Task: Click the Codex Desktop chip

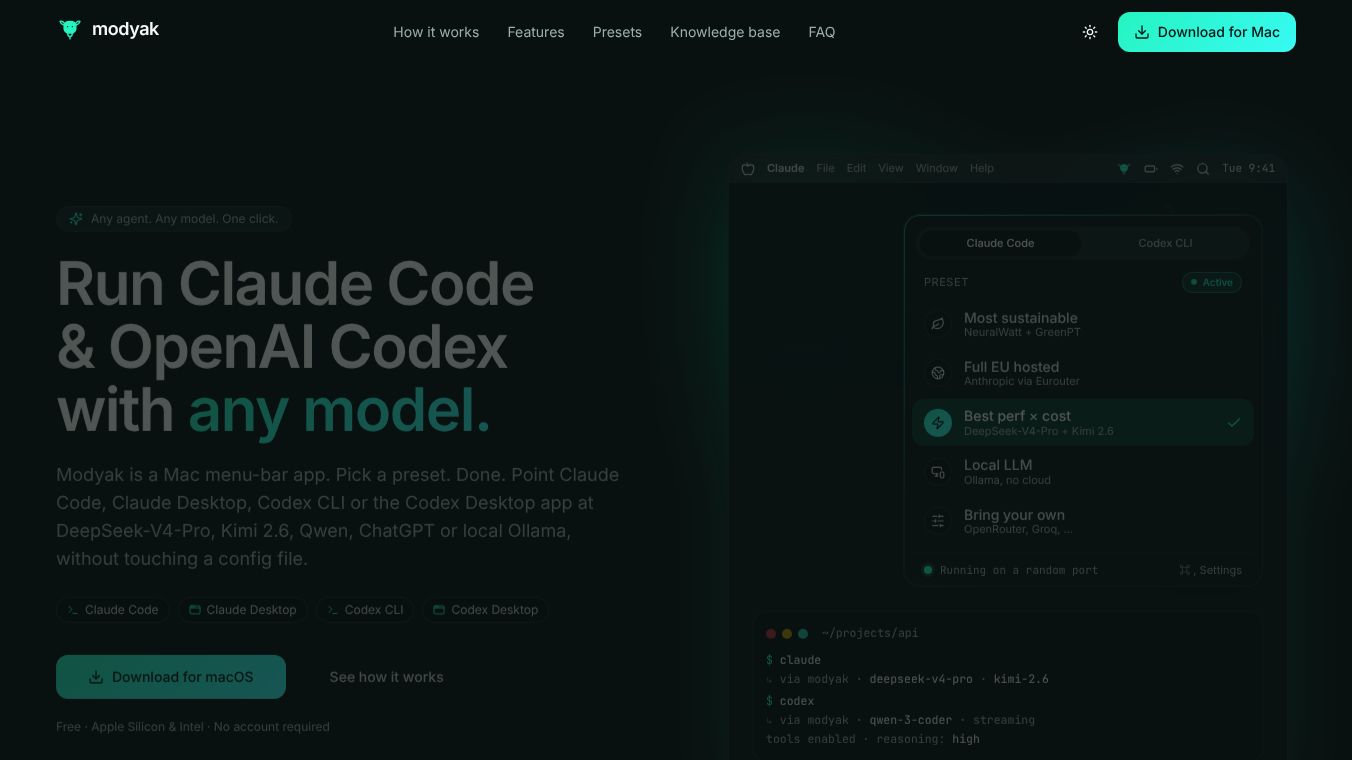Action: (x=485, y=610)
